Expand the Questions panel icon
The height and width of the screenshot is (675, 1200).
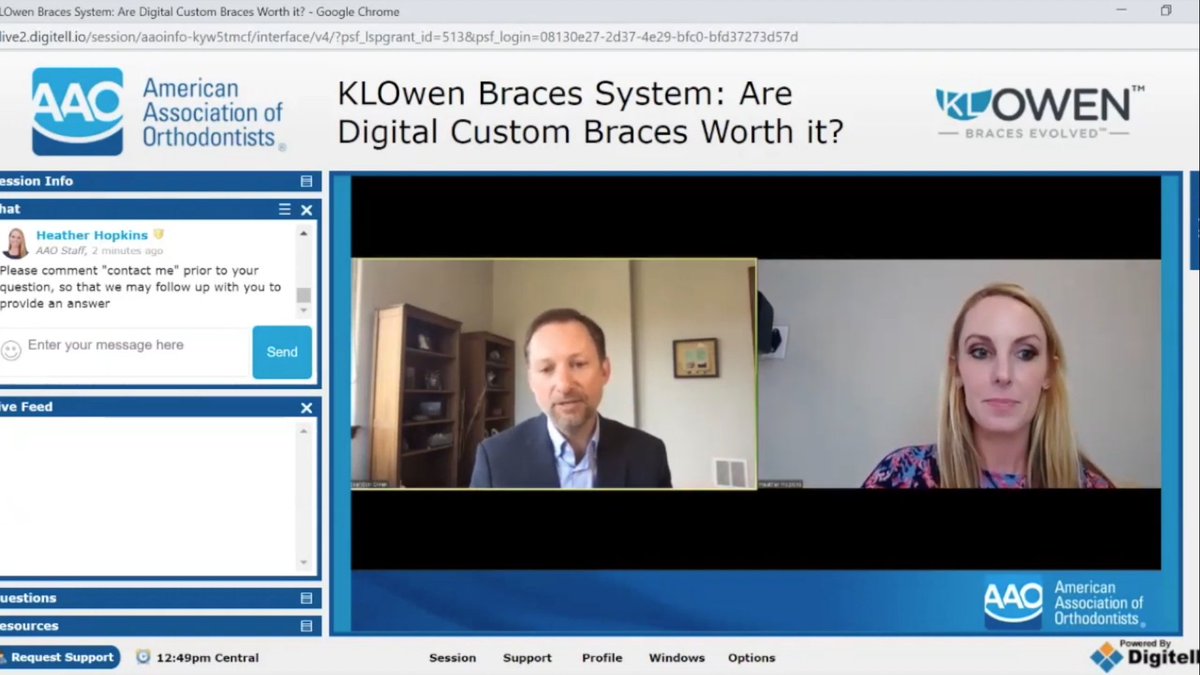(x=306, y=598)
